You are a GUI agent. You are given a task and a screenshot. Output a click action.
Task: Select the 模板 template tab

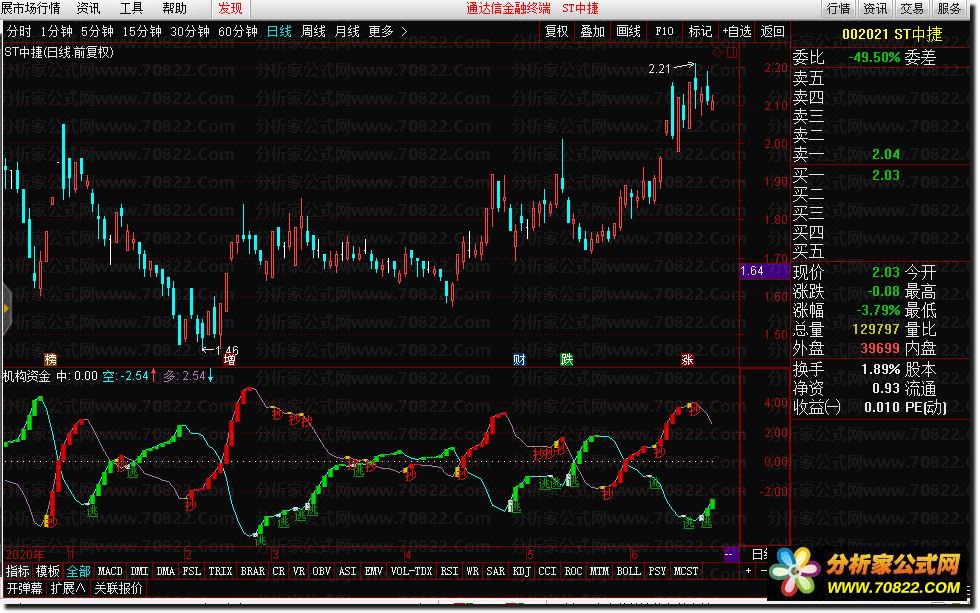(48, 571)
